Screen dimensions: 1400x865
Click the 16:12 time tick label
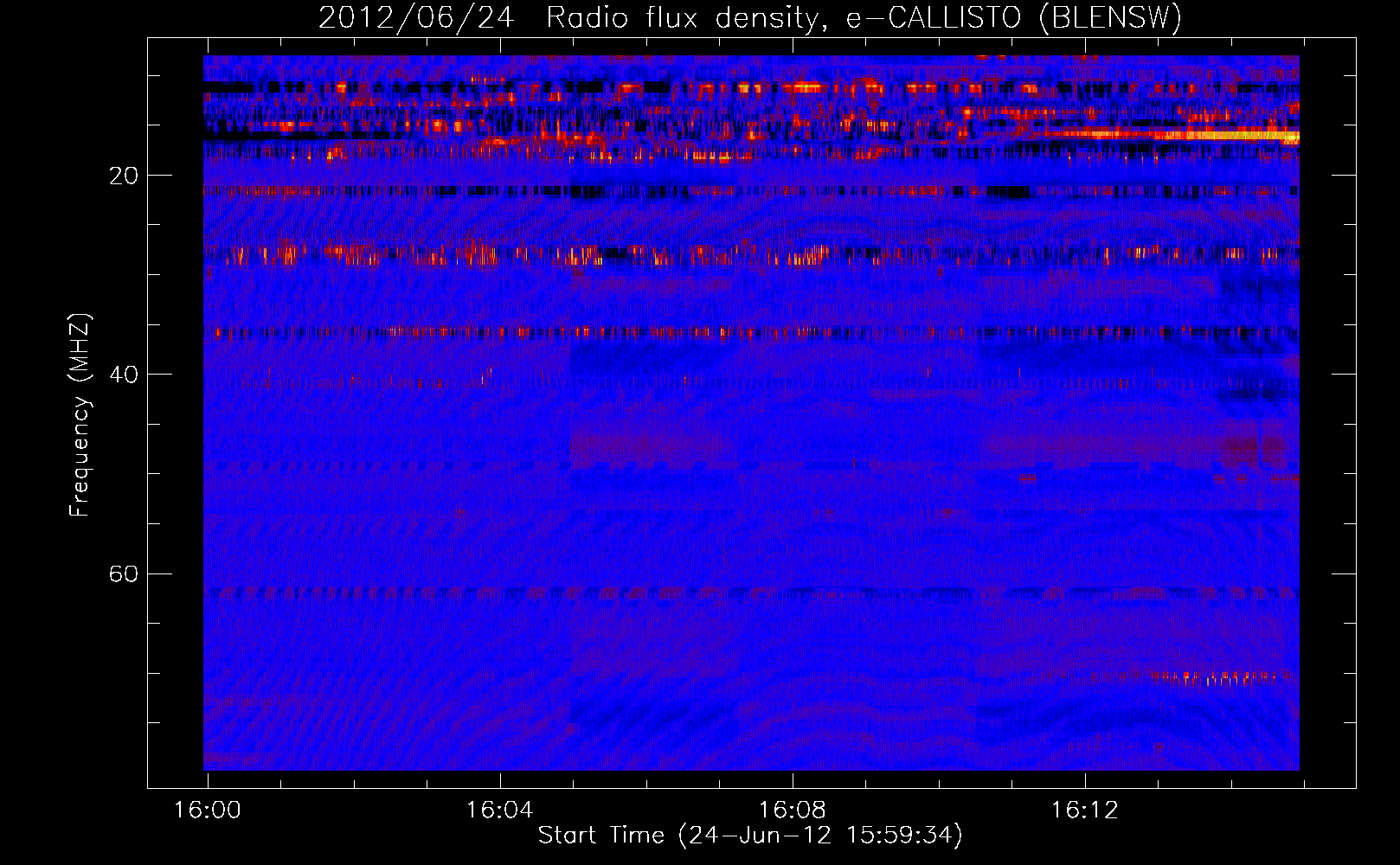pos(1085,811)
